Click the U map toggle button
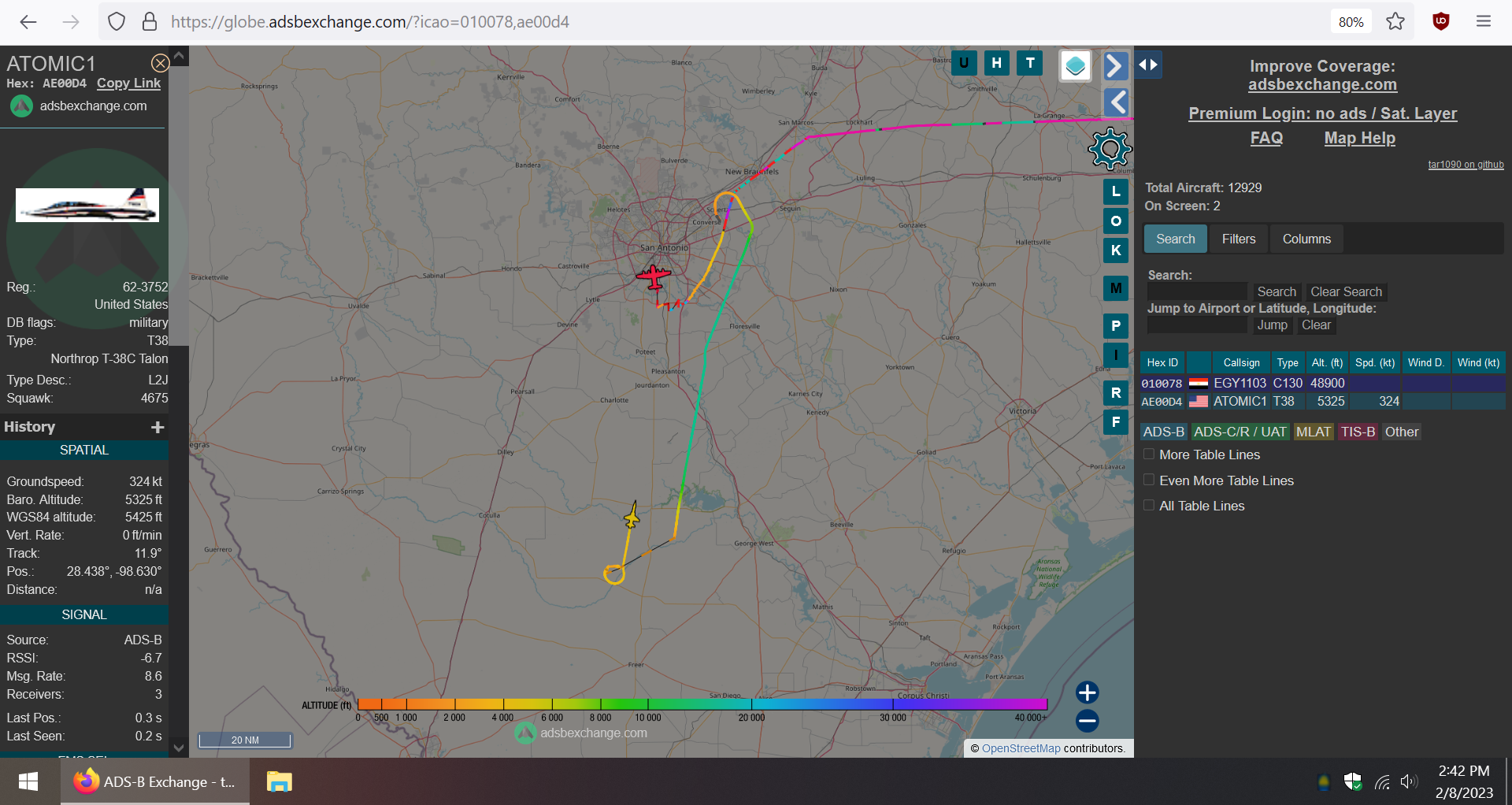 pyautogui.click(x=964, y=63)
